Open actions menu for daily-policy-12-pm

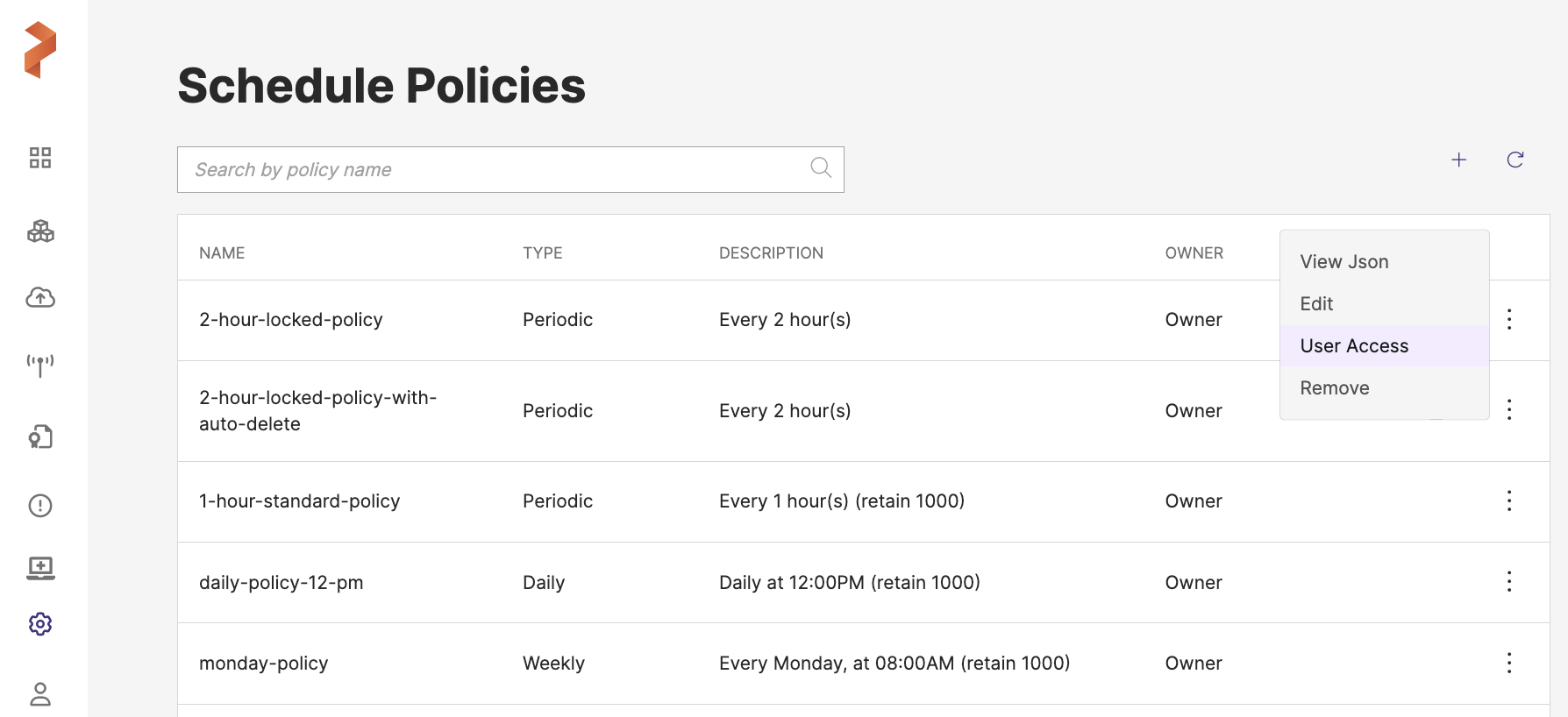tap(1509, 582)
